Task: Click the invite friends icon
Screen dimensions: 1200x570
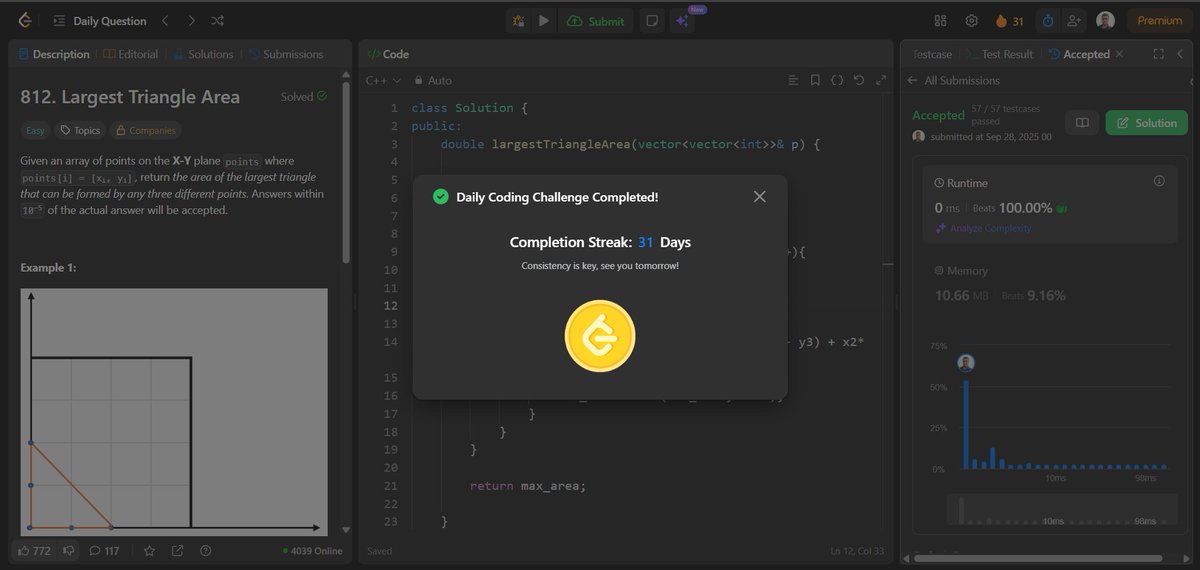Action: (x=1075, y=20)
